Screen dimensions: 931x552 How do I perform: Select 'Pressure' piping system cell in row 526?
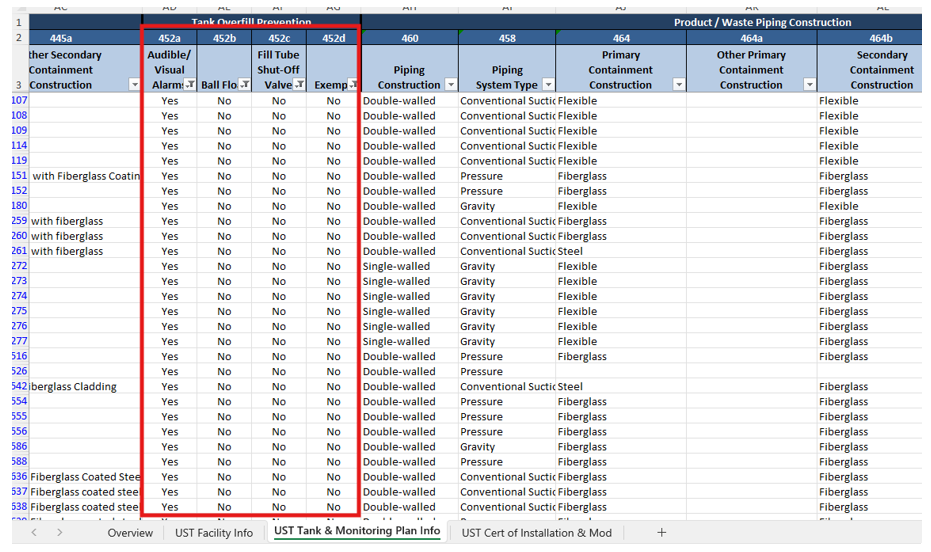[x=507, y=371]
